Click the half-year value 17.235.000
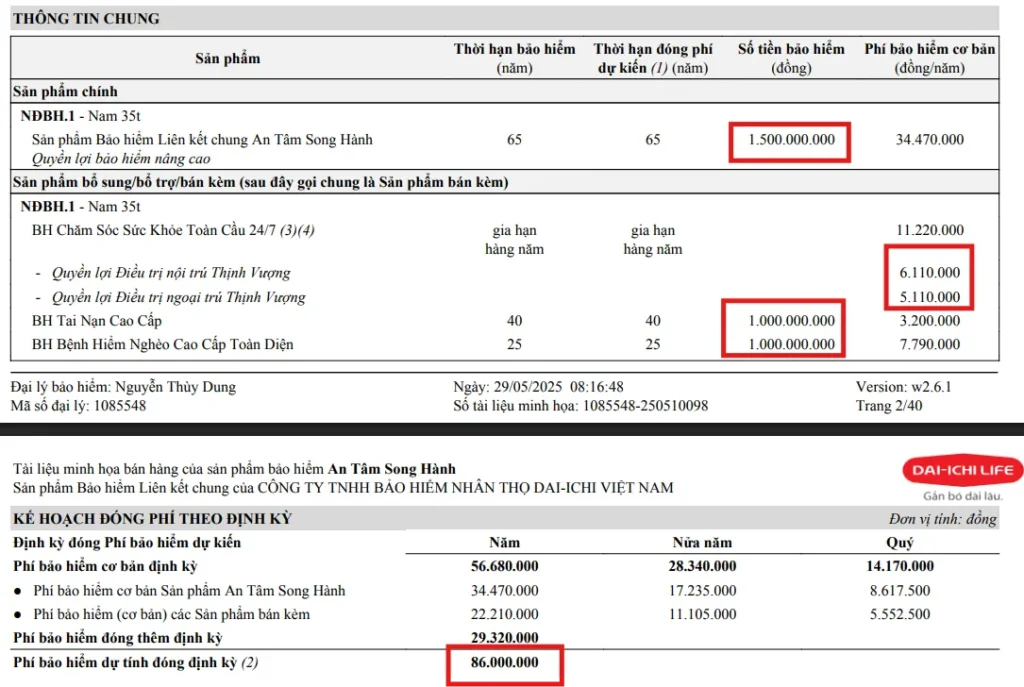Screen dimensions: 1024x687 (702, 590)
